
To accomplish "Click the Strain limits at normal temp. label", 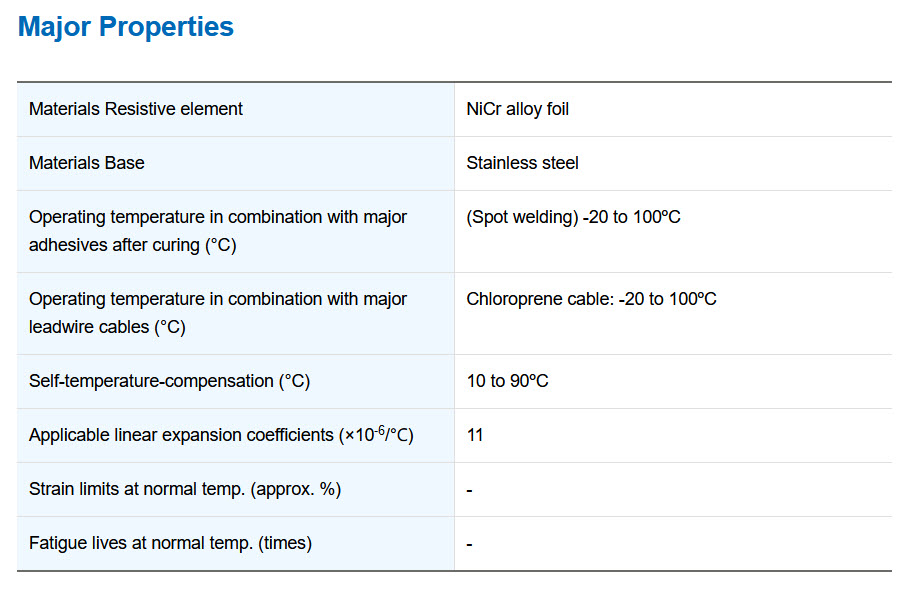I will [x=185, y=489].
